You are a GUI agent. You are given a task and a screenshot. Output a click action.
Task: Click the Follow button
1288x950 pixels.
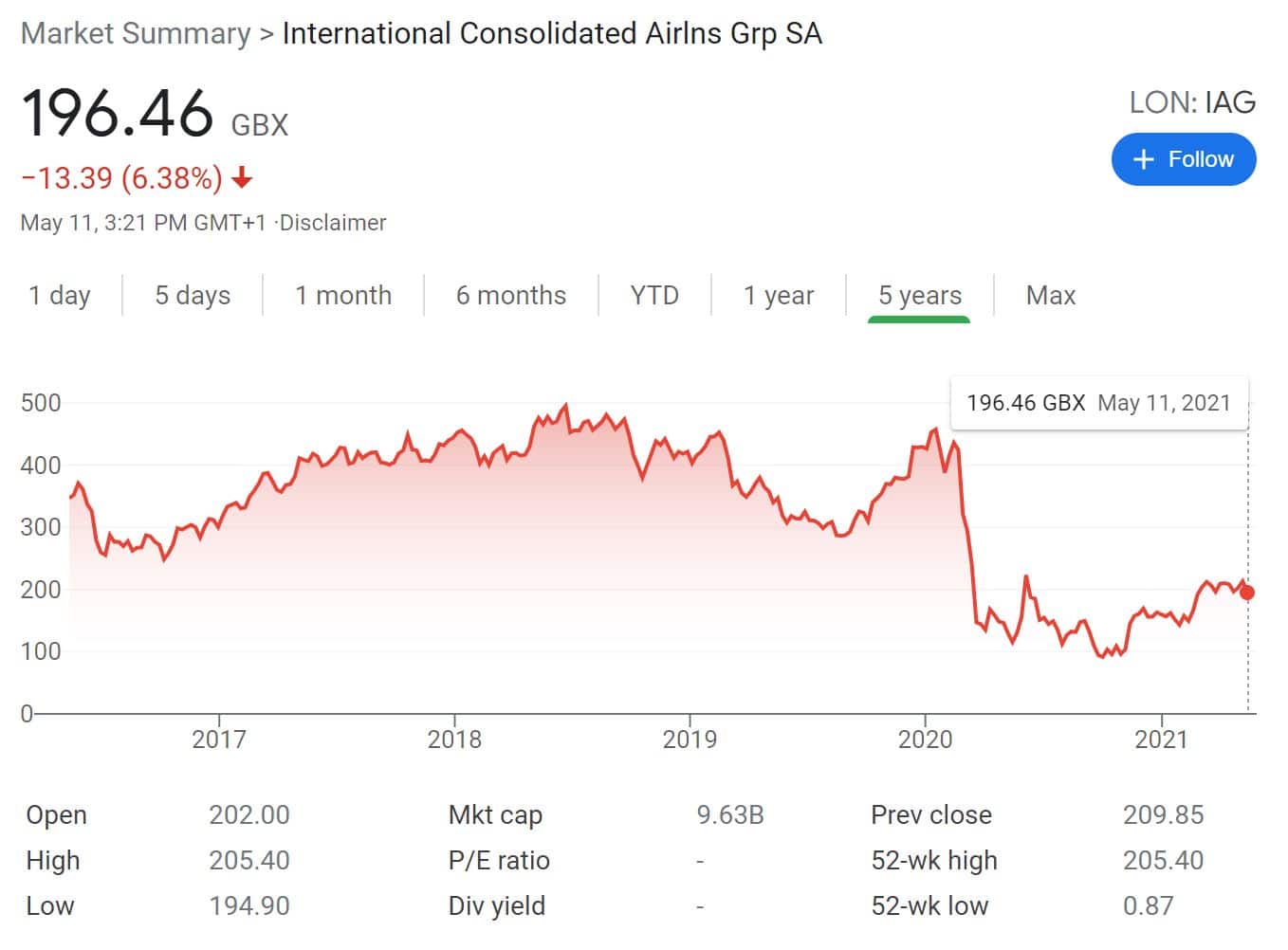(1184, 159)
